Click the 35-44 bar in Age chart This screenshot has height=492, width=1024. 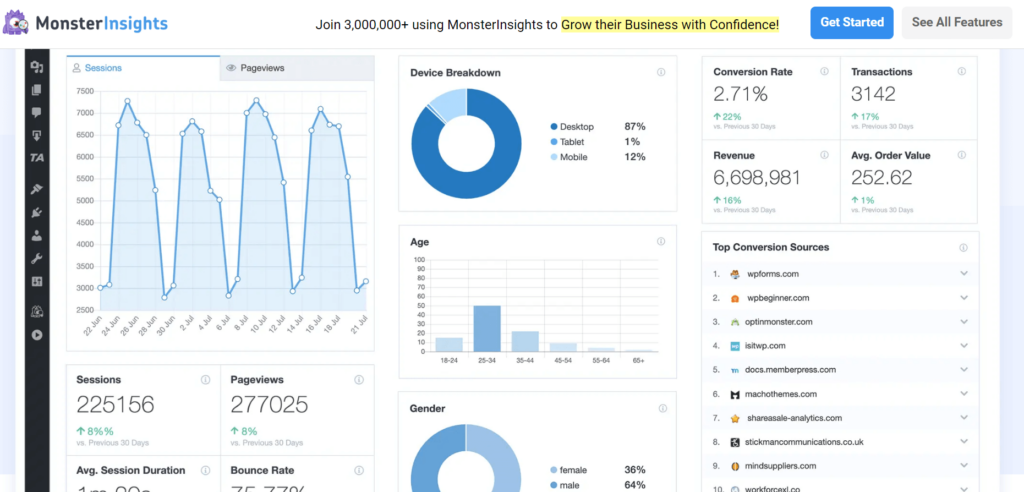[525, 342]
